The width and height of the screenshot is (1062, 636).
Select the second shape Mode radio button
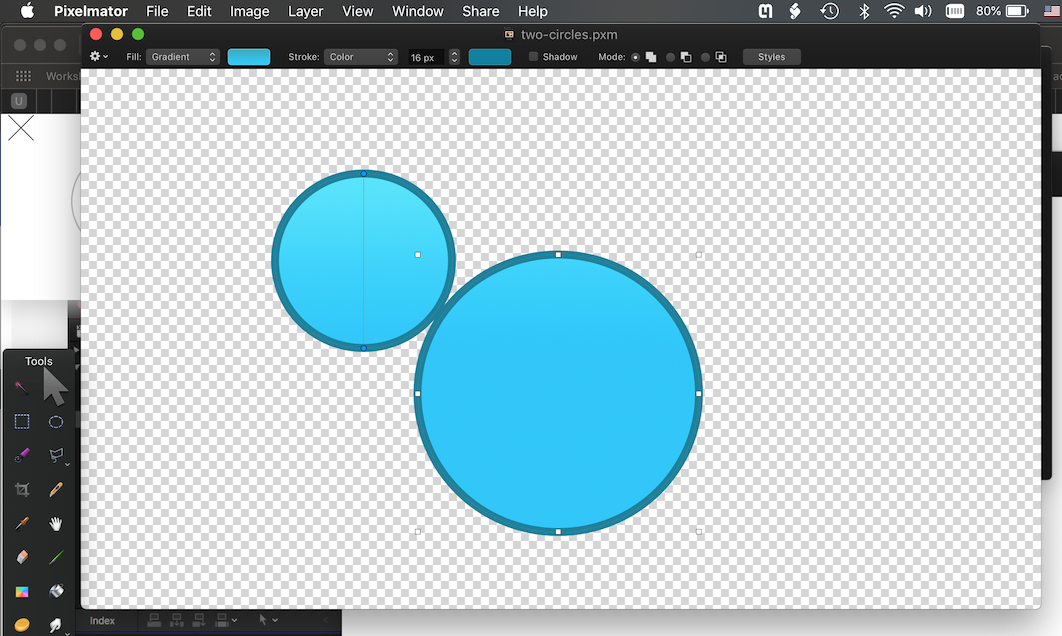670,57
